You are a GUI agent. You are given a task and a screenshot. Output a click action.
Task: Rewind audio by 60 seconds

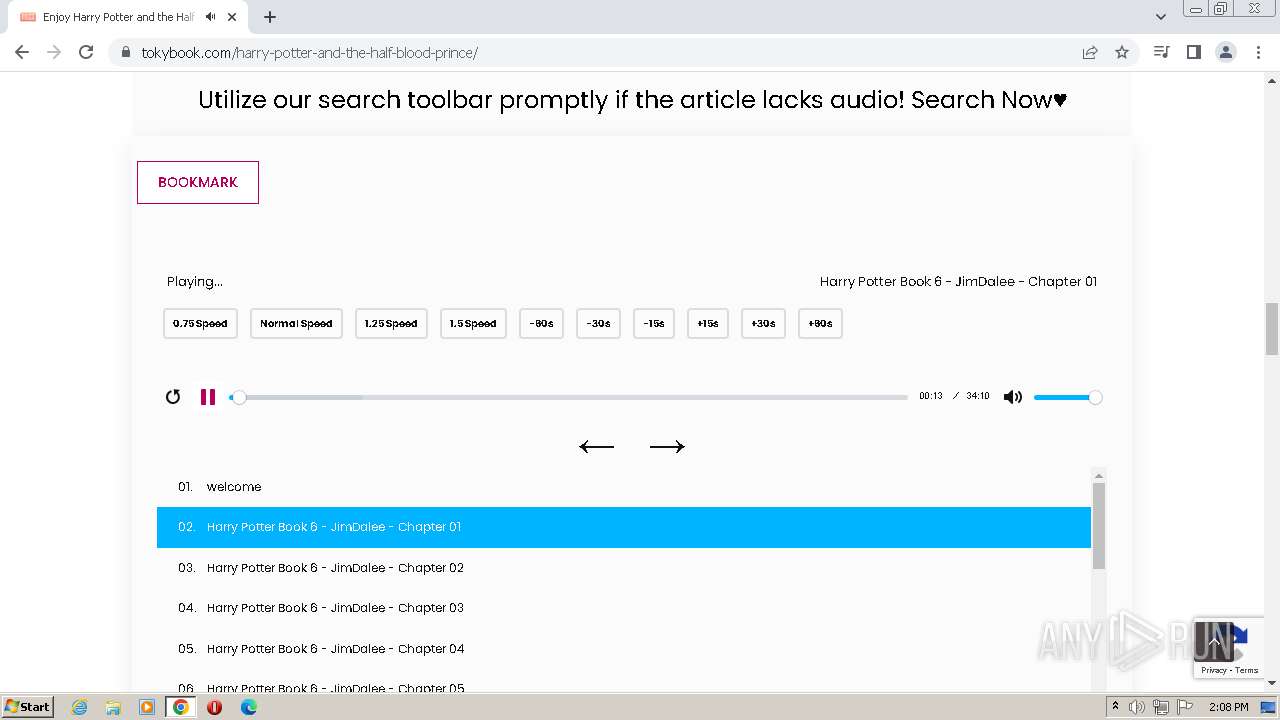click(541, 324)
